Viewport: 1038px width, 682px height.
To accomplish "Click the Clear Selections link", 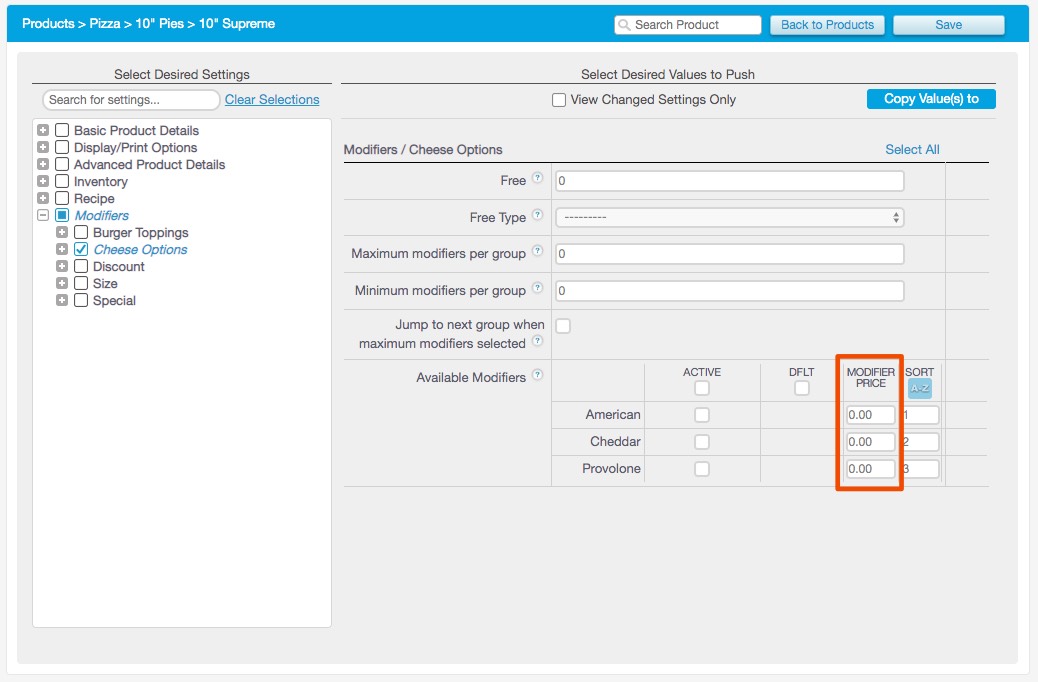I will coord(272,100).
